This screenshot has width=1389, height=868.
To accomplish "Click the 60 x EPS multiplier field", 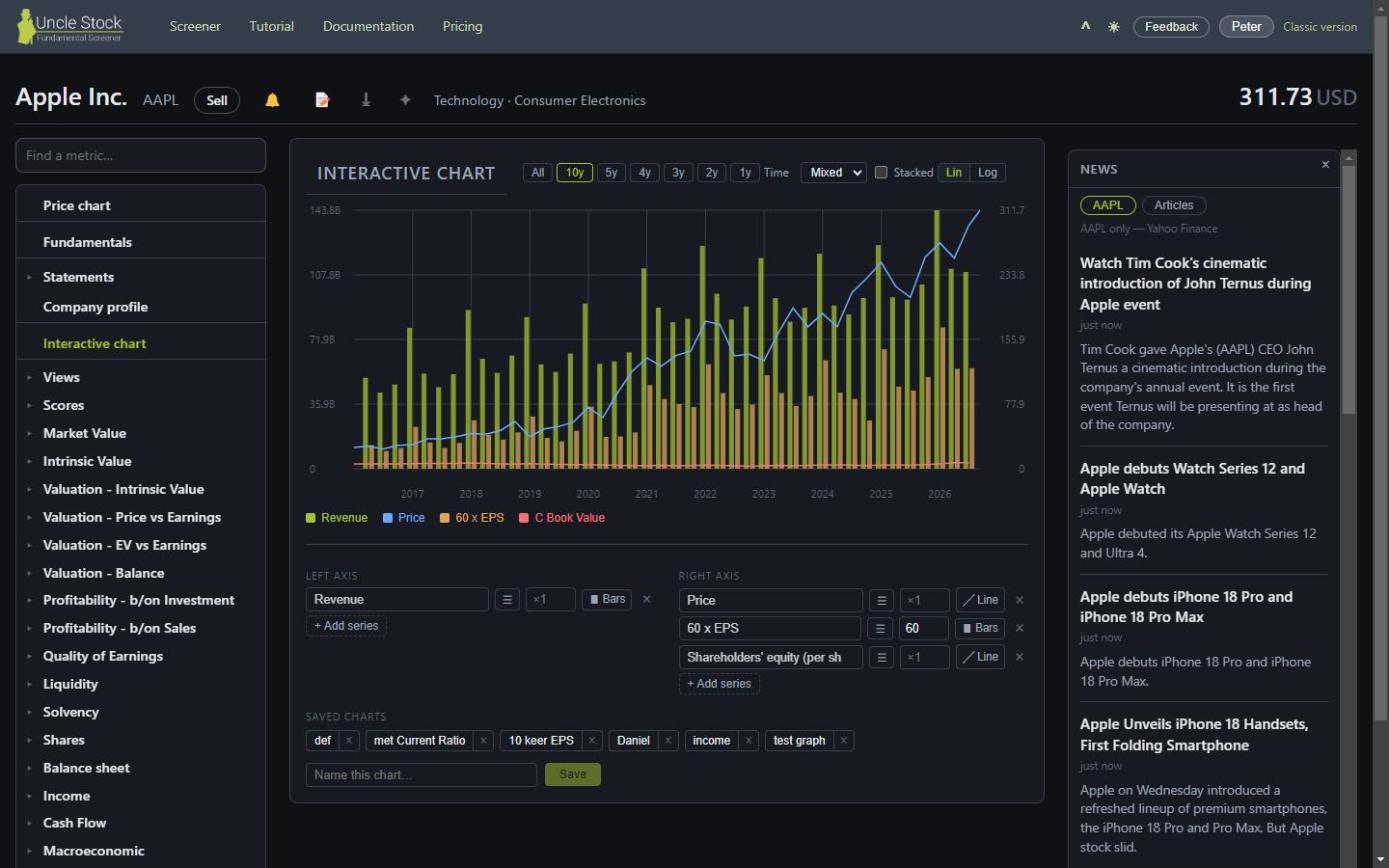I will [x=924, y=628].
